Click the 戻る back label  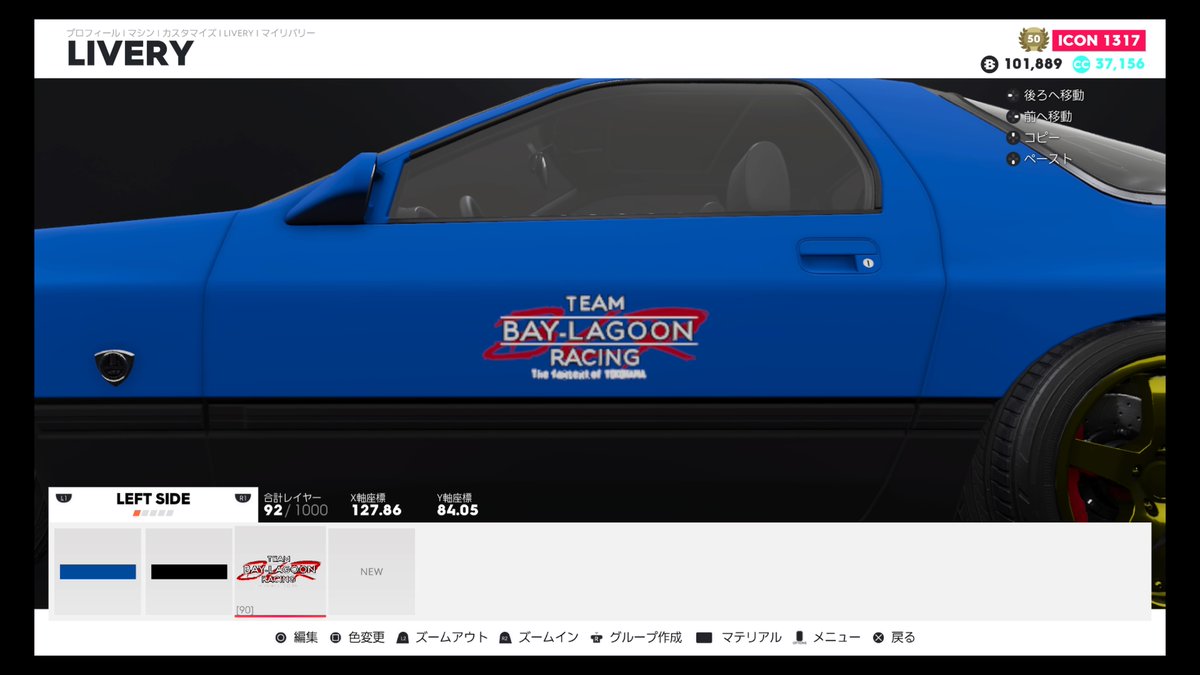click(x=903, y=637)
